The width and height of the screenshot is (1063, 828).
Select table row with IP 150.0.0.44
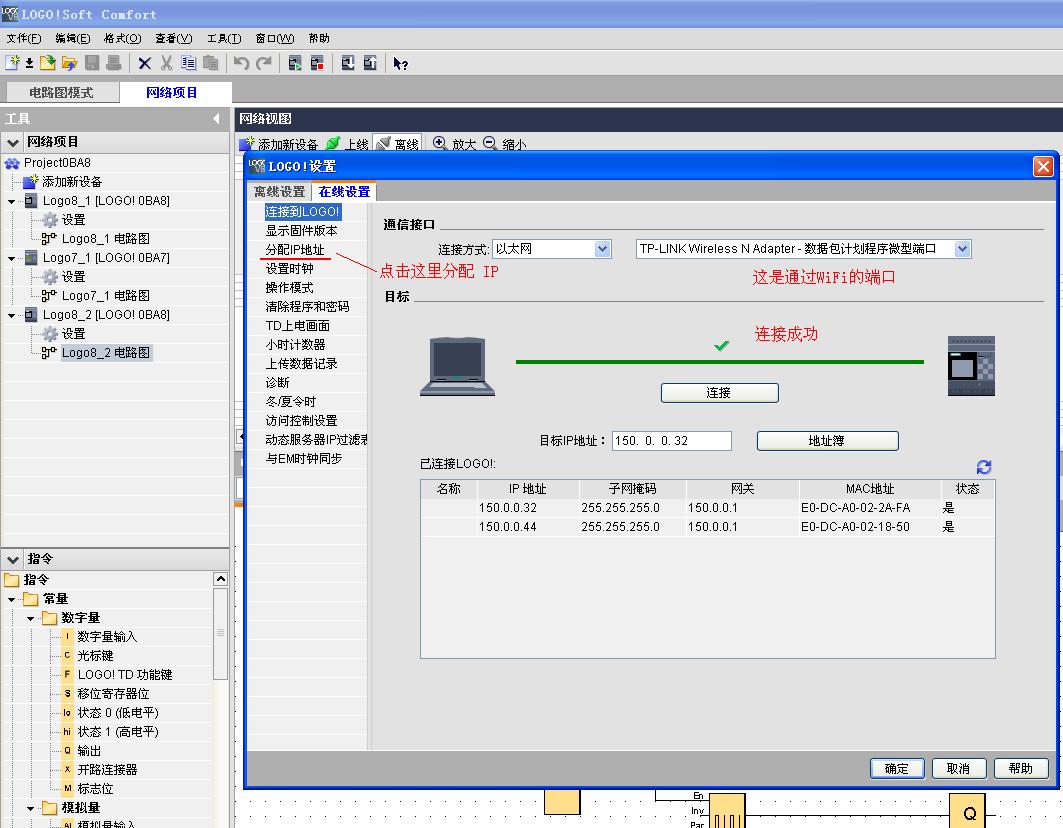pos(707,527)
